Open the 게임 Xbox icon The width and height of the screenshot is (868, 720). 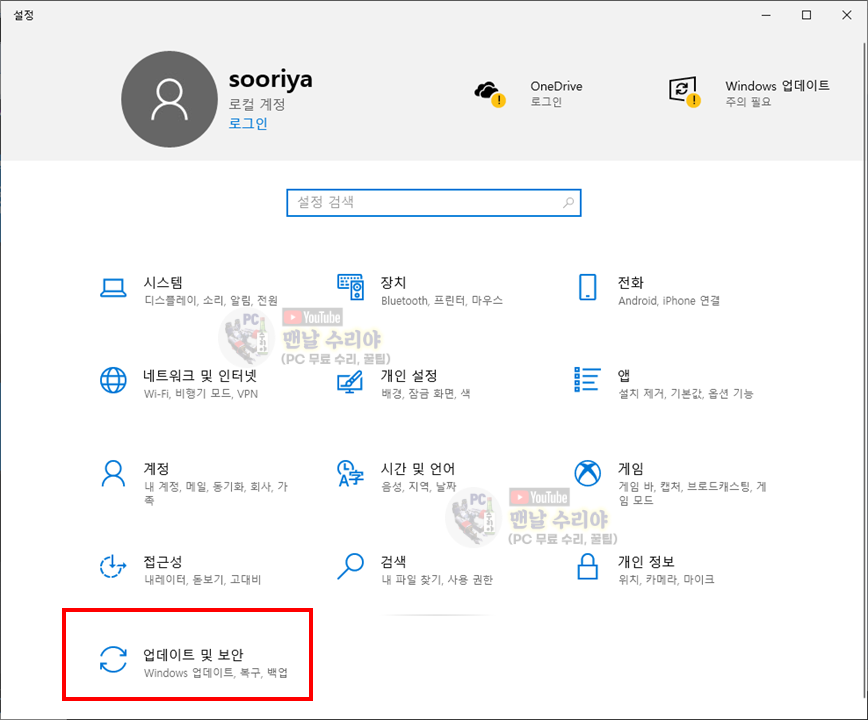coord(587,473)
